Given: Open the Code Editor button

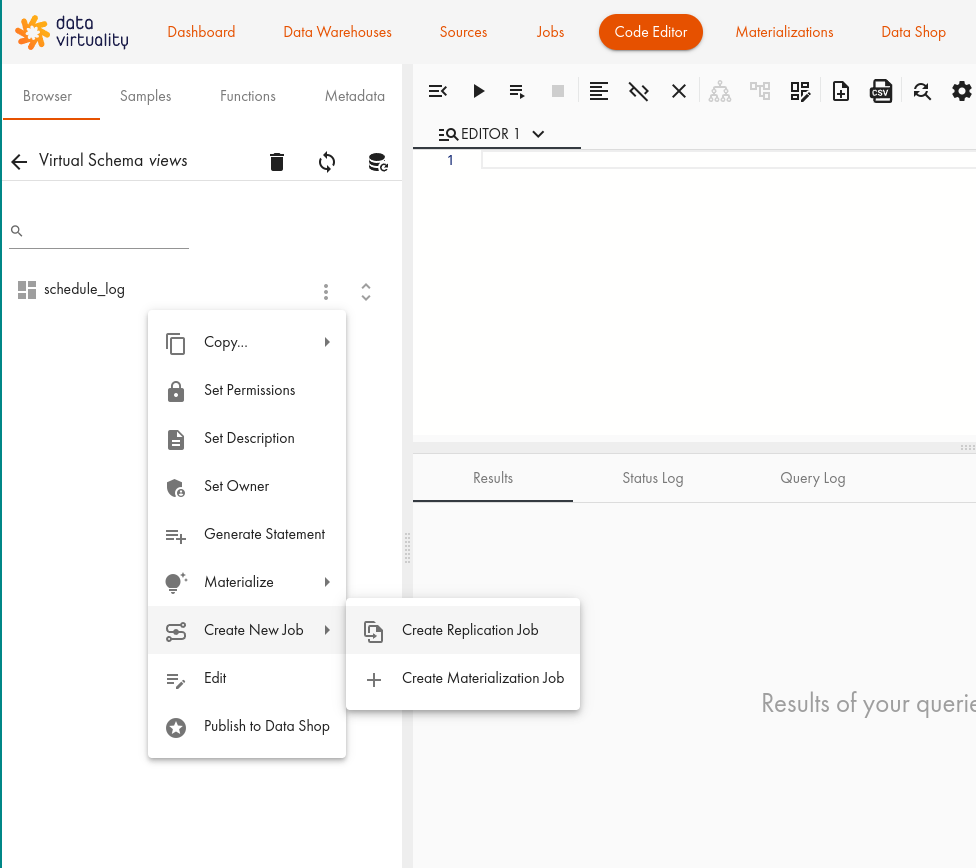Looking at the screenshot, I should pos(650,31).
